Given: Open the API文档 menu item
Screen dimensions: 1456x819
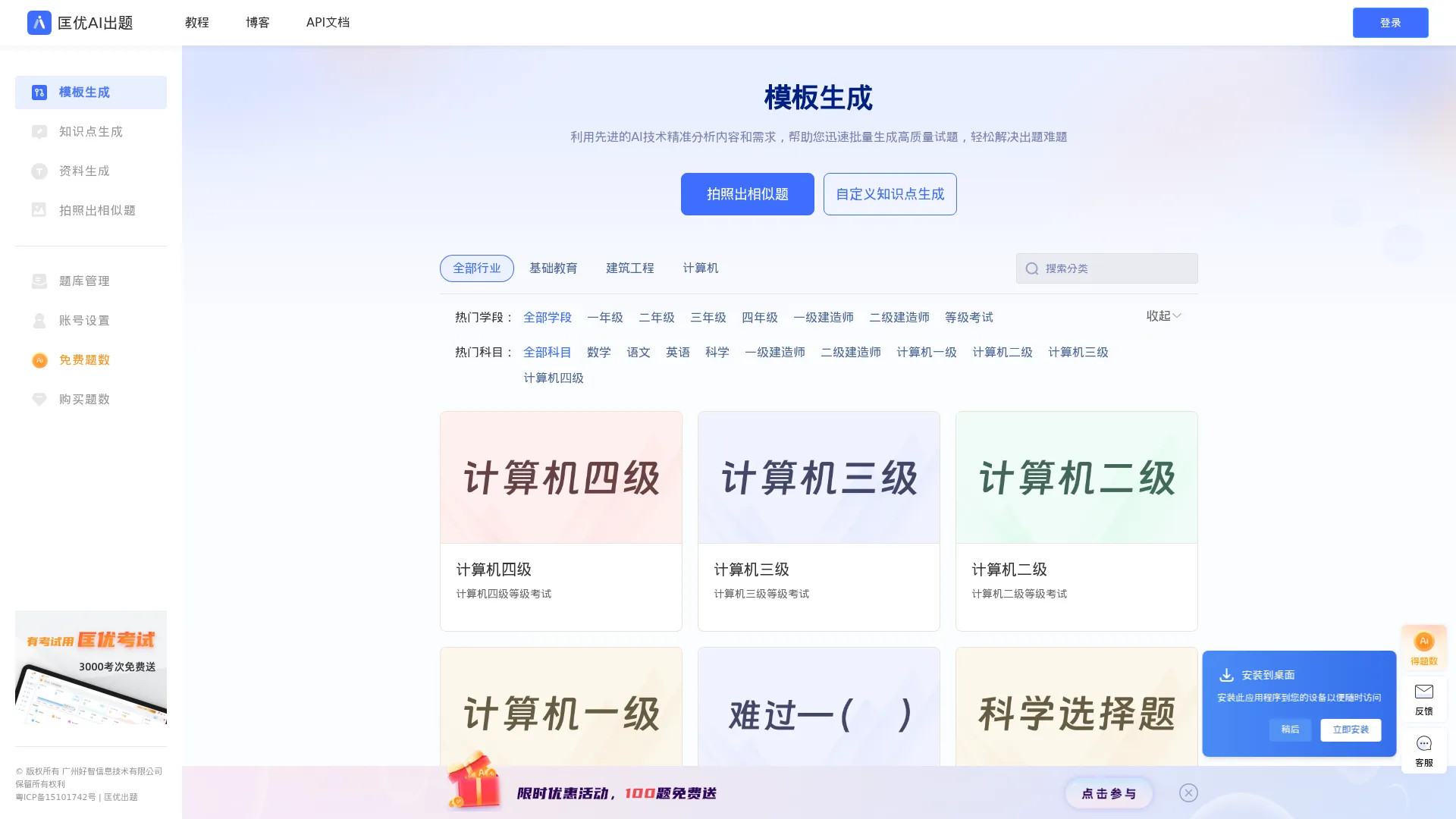Looking at the screenshot, I should point(328,23).
